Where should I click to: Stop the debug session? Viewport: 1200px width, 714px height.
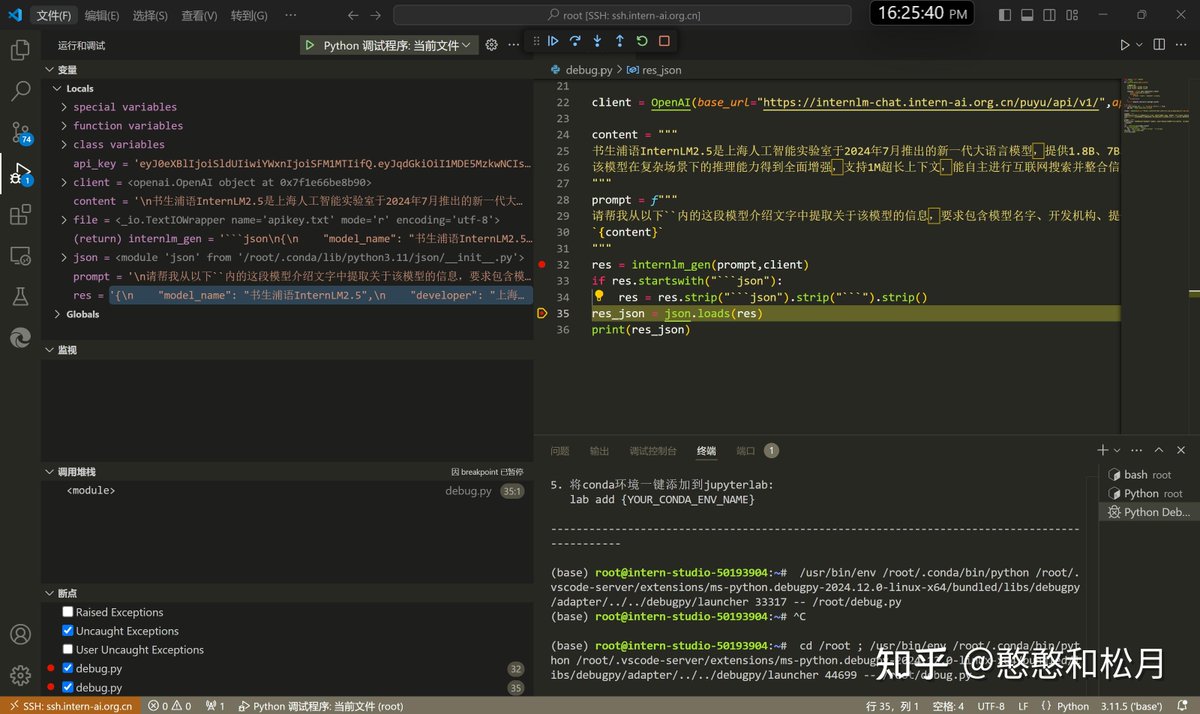(x=664, y=41)
